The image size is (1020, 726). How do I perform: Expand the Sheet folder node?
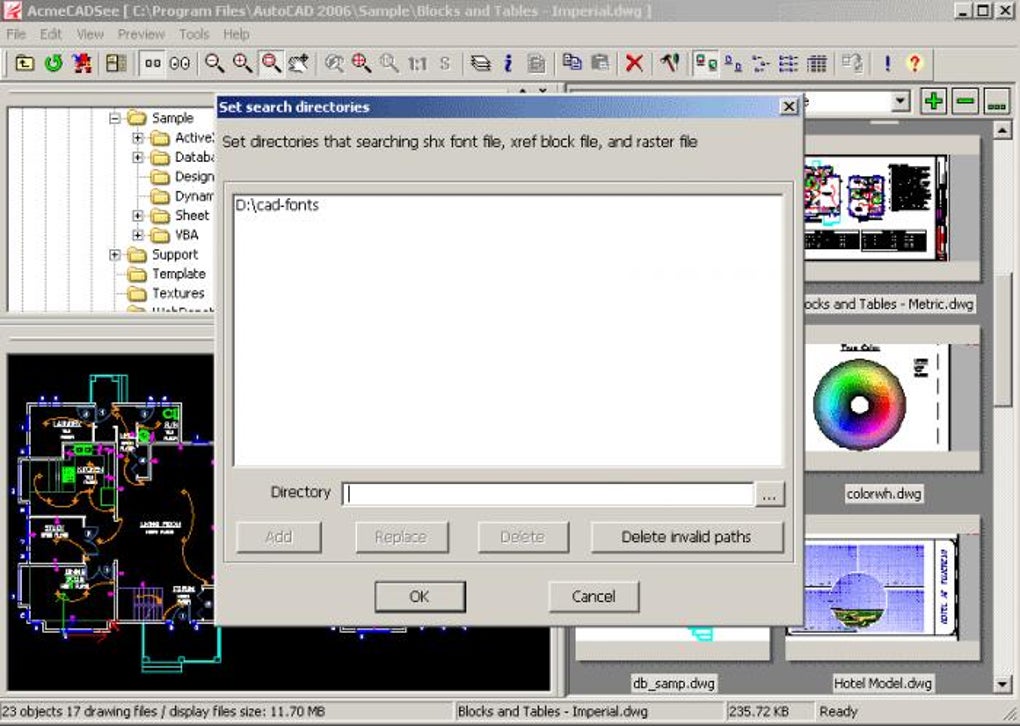point(138,215)
